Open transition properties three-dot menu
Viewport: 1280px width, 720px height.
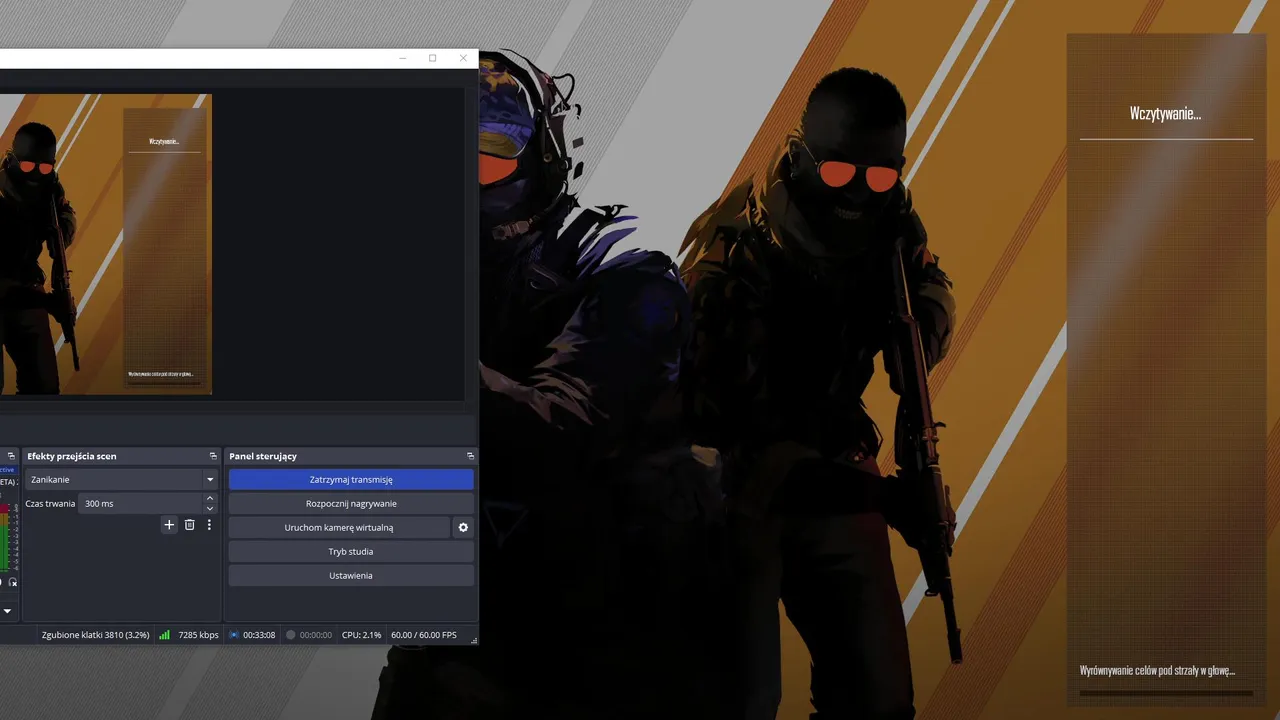[209, 524]
